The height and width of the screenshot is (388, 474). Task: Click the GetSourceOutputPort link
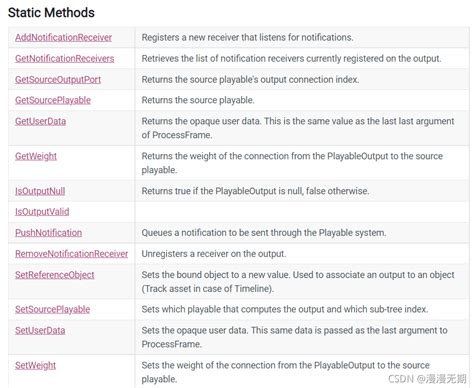(58, 79)
